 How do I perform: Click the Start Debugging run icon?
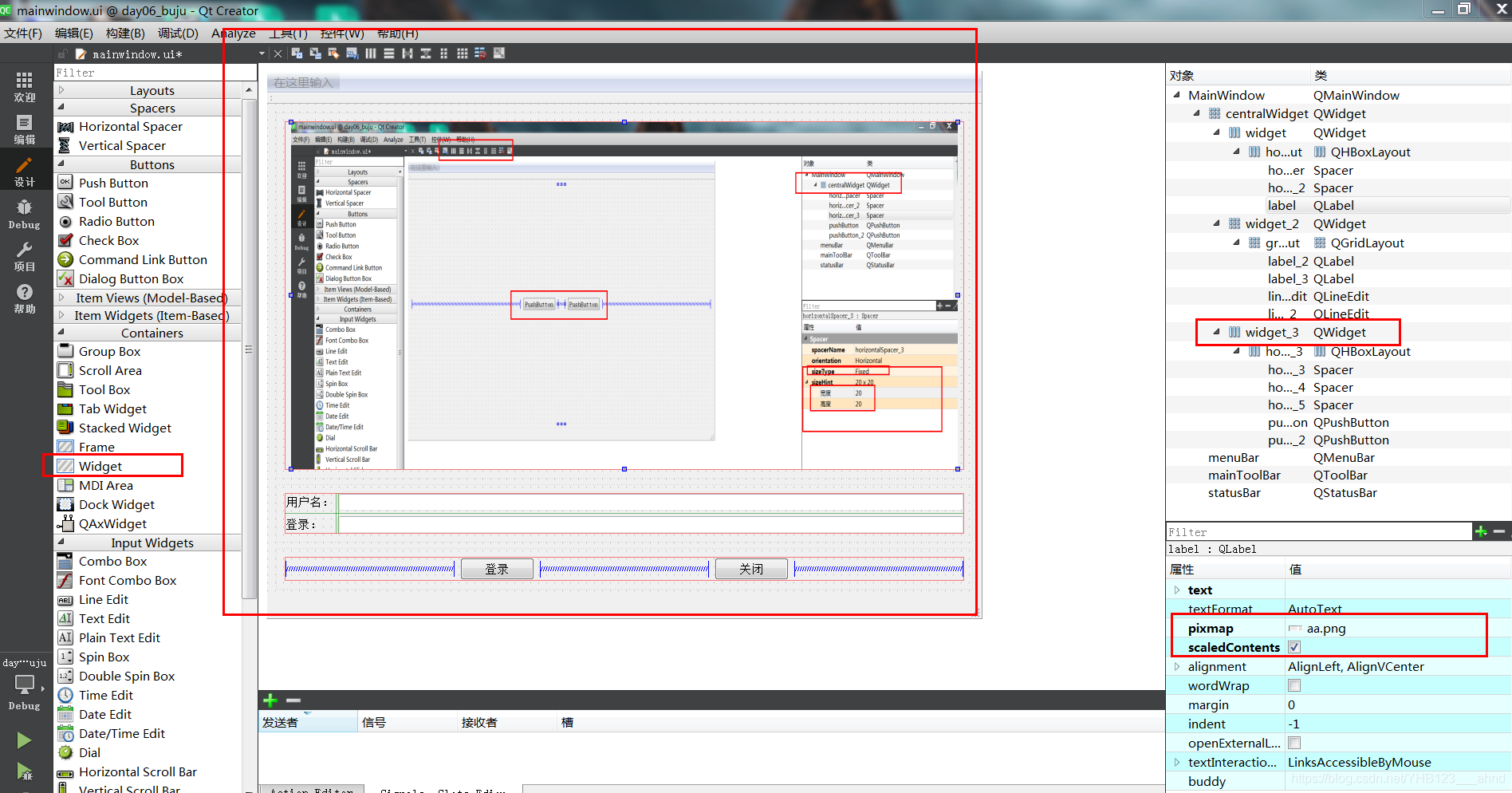point(24,772)
